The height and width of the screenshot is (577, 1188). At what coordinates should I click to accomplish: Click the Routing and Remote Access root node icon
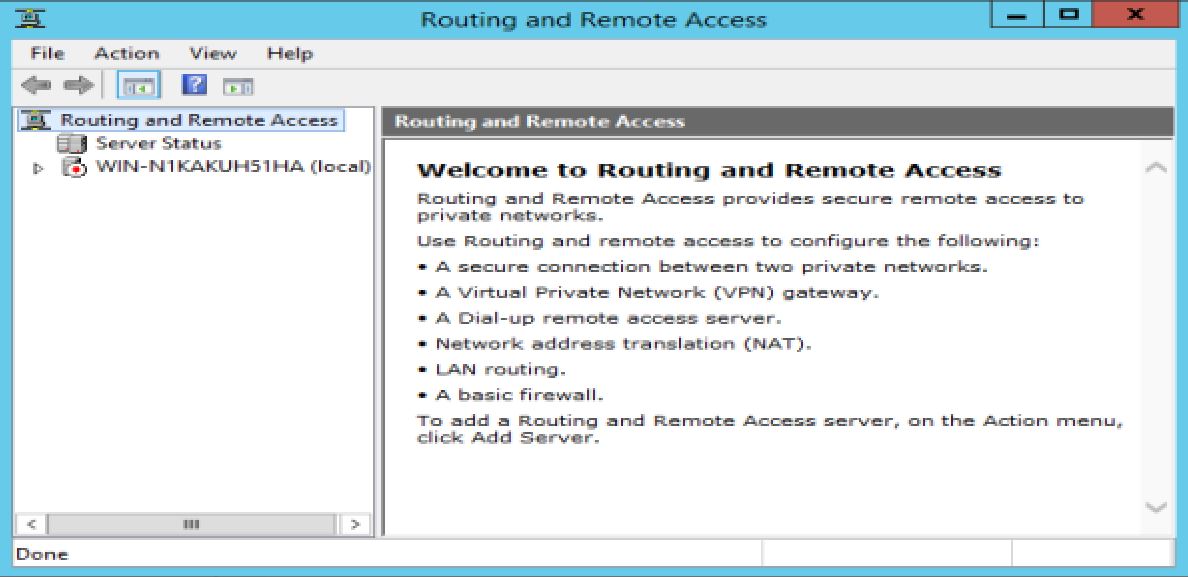tap(36, 120)
